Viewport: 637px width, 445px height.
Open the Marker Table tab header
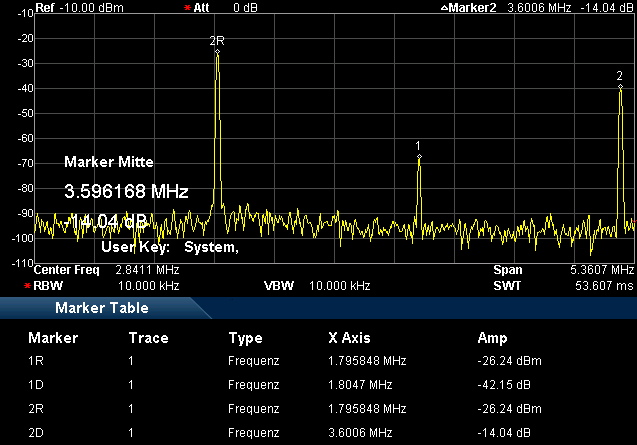[101, 307]
